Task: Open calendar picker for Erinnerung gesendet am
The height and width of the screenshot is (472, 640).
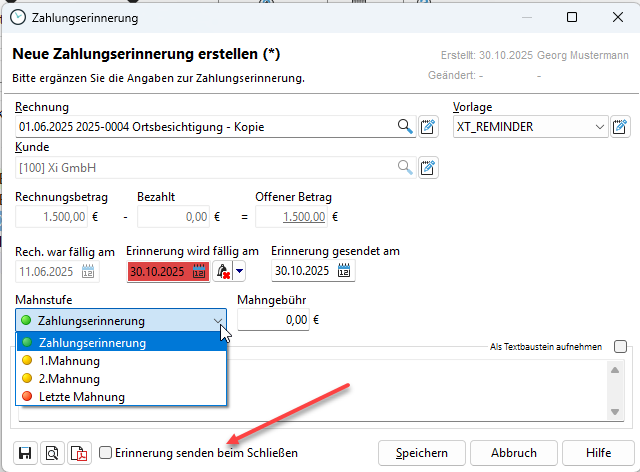Action: click(345, 271)
